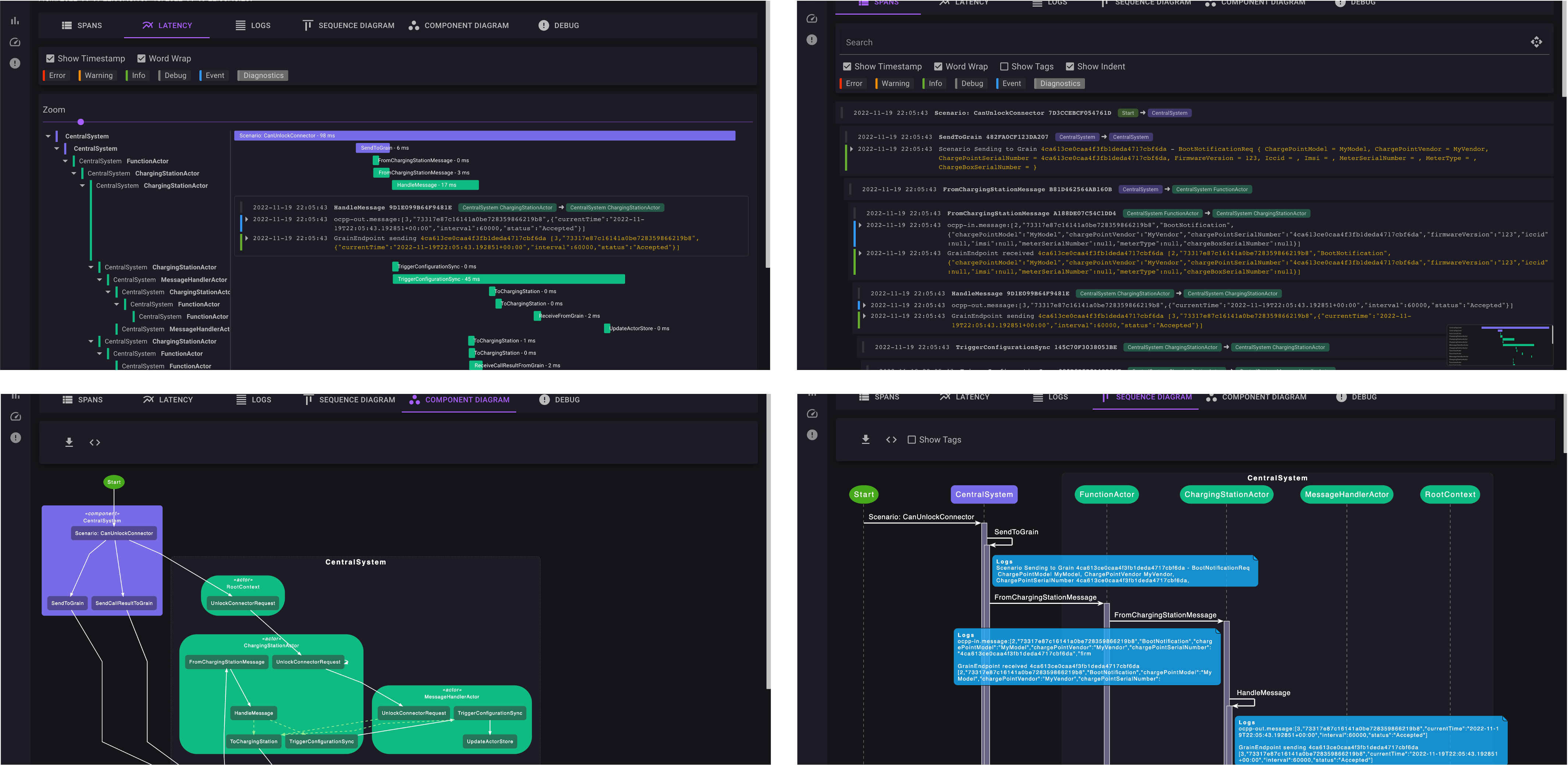The width and height of the screenshot is (1568, 765).
Task: Click inside the Search input field
Action: (x=1035, y=42)
